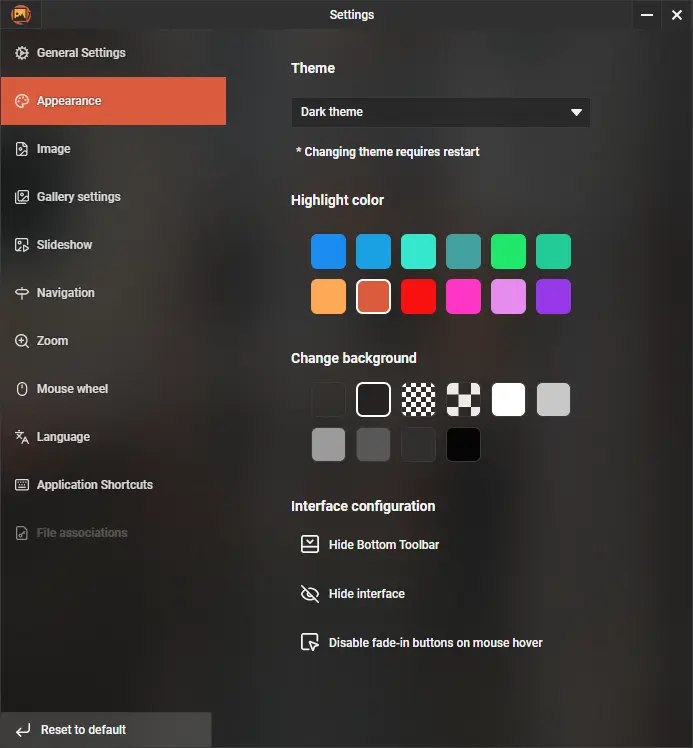Click the Mouse wheel icon
Viewport: 693px width, 748px height.
22,389
